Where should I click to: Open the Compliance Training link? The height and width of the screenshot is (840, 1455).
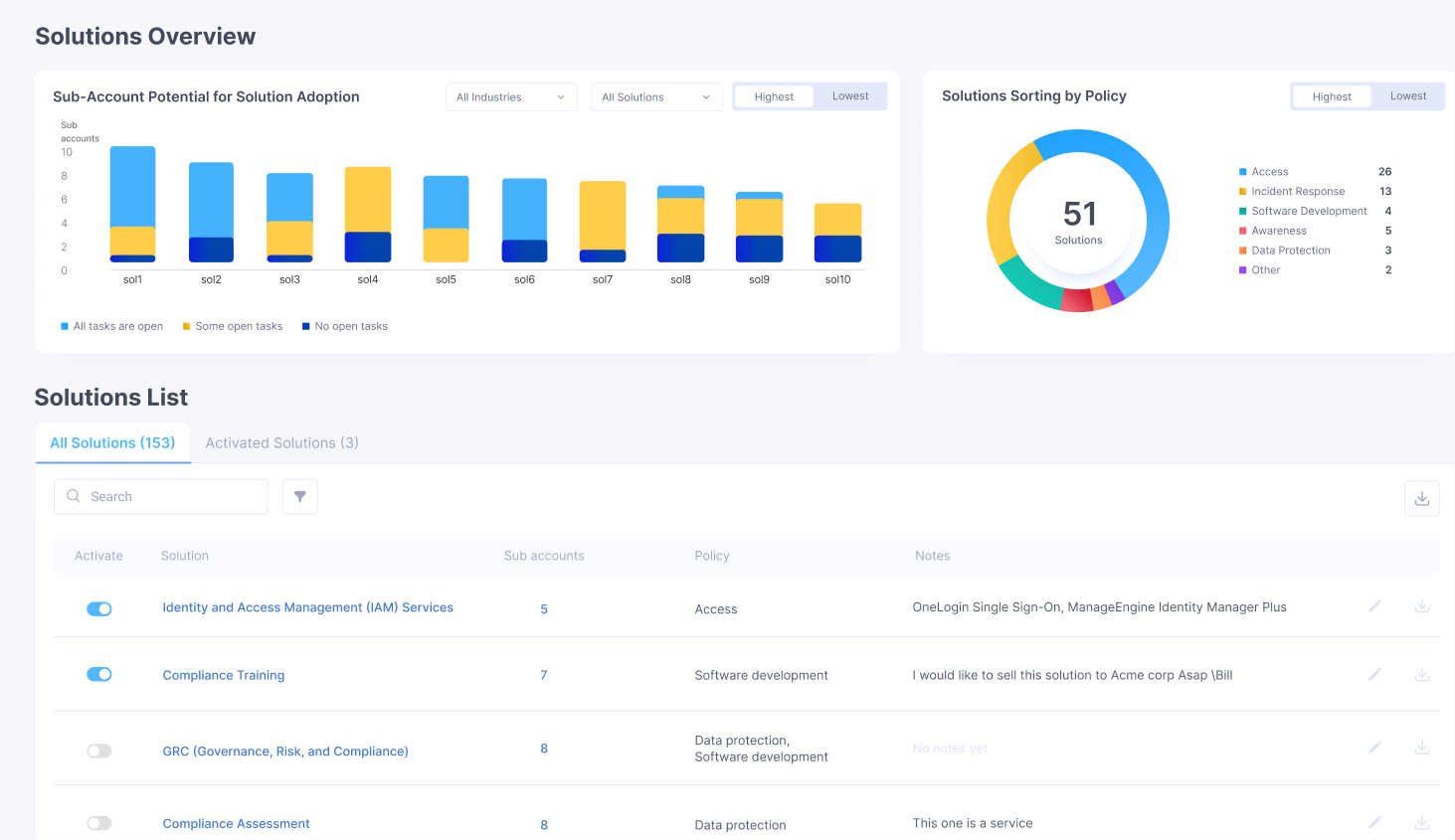click(x=224, y=675)
